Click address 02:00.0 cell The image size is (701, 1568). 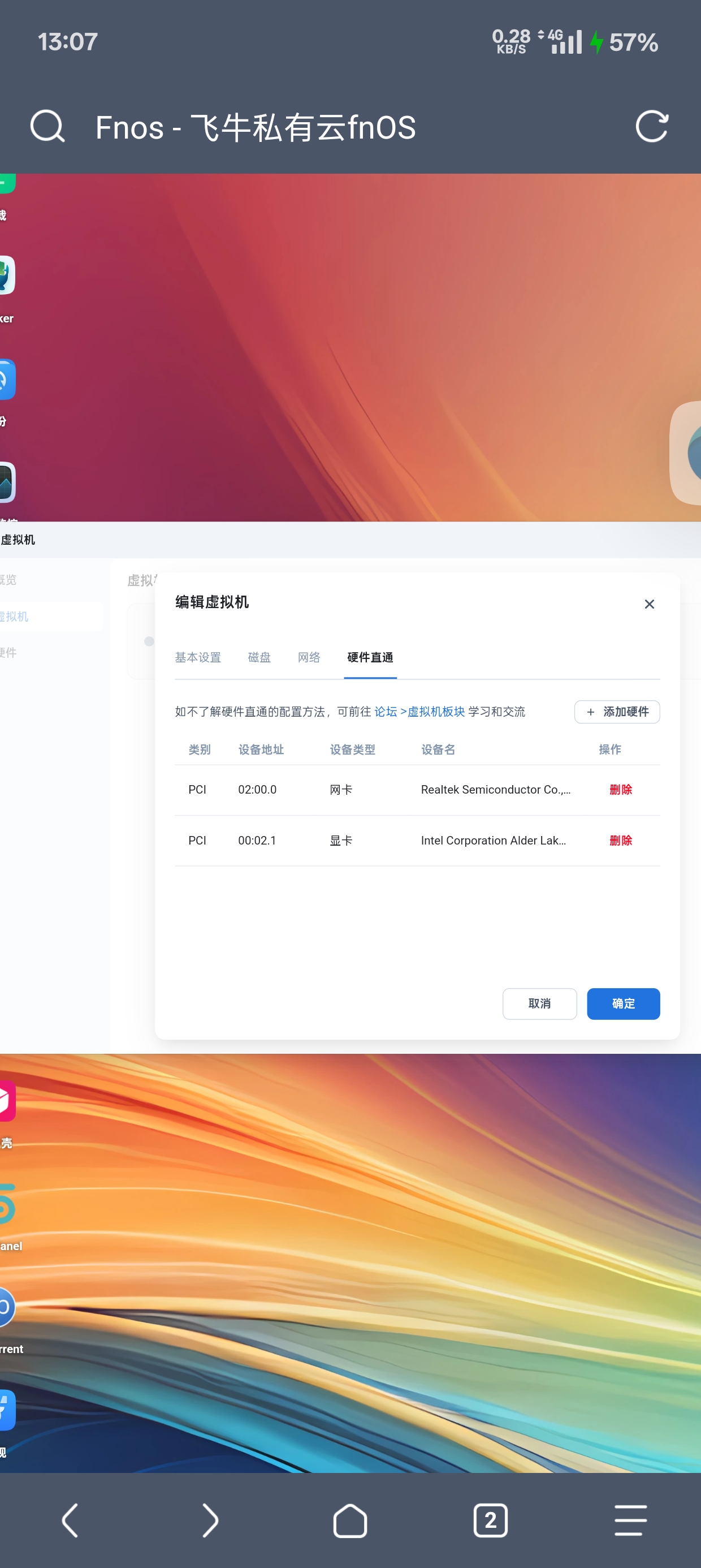(257, 789)
